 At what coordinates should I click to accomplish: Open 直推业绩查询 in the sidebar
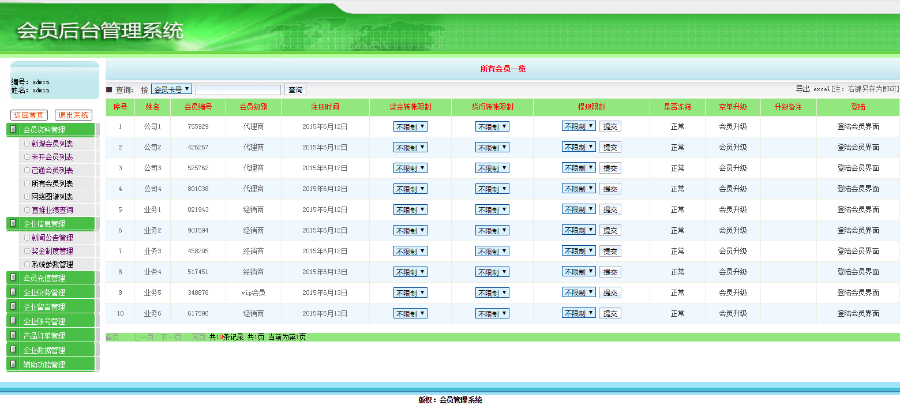coord(52,210)
